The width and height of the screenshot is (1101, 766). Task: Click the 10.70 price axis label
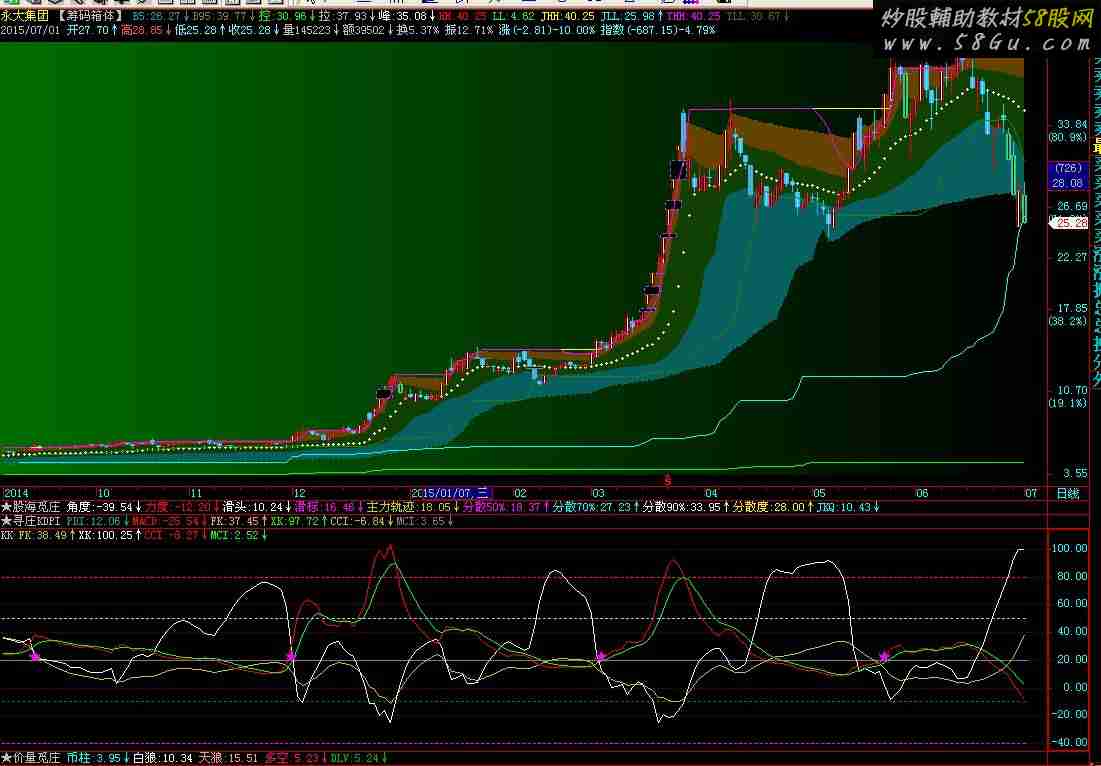coord(1072,390)
